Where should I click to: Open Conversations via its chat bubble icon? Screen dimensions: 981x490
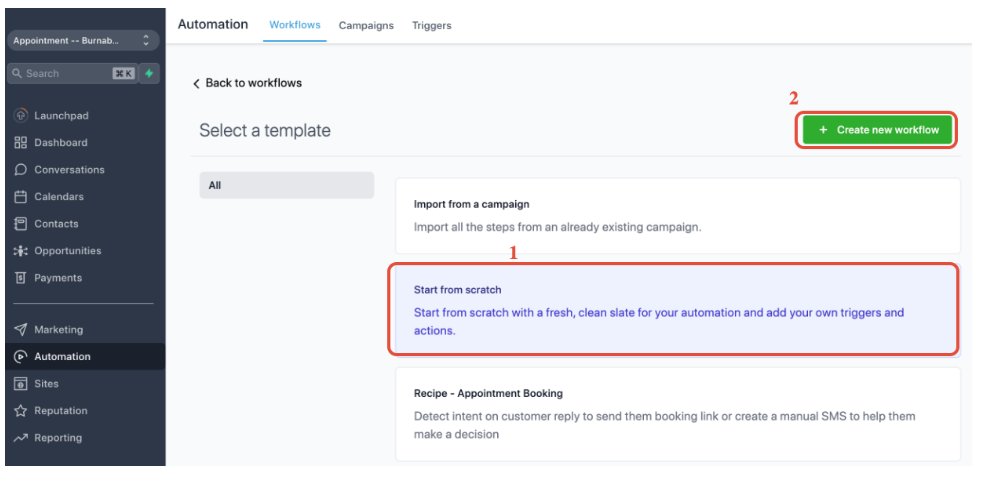point(21,170)
